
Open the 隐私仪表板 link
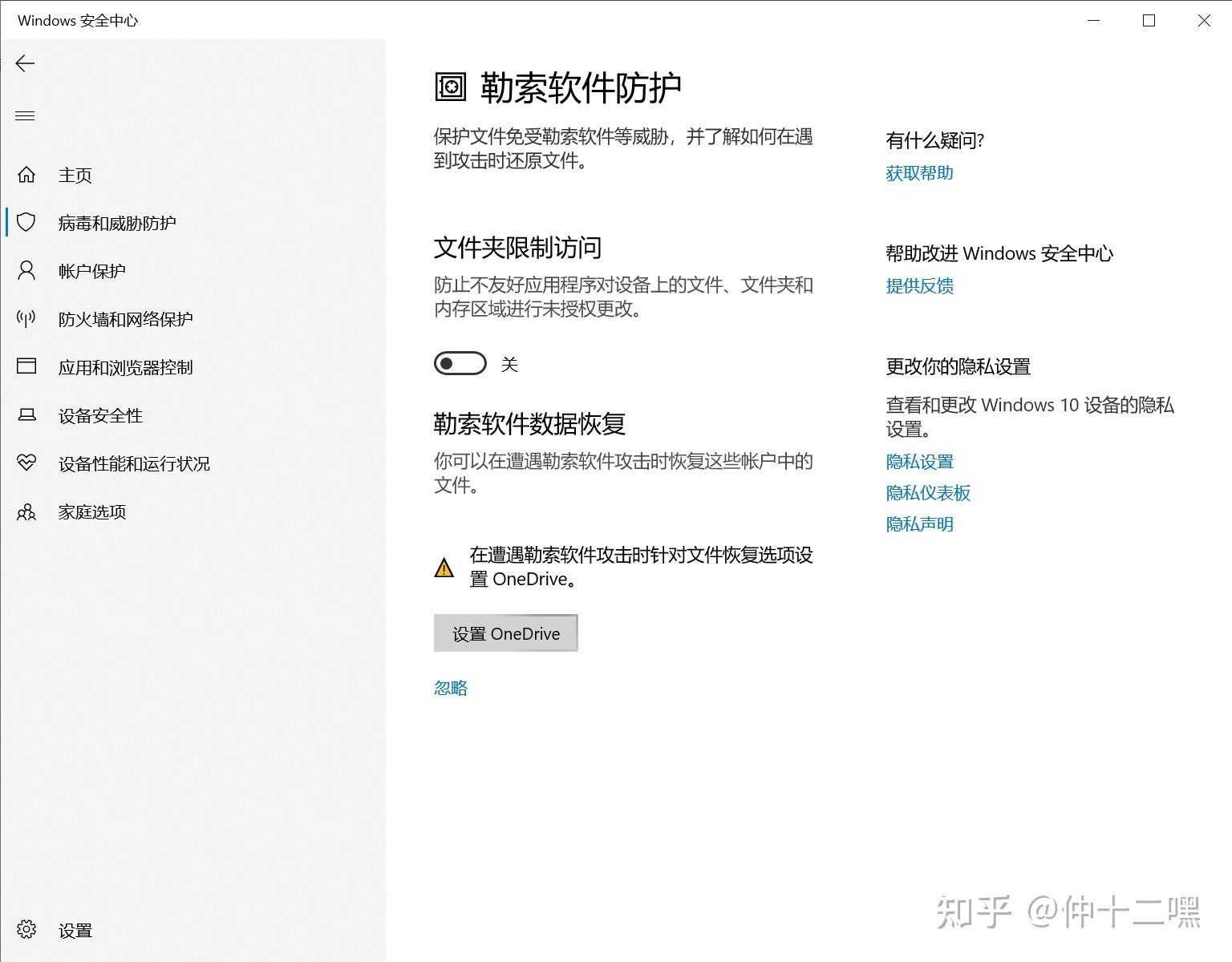coord(928,493)
